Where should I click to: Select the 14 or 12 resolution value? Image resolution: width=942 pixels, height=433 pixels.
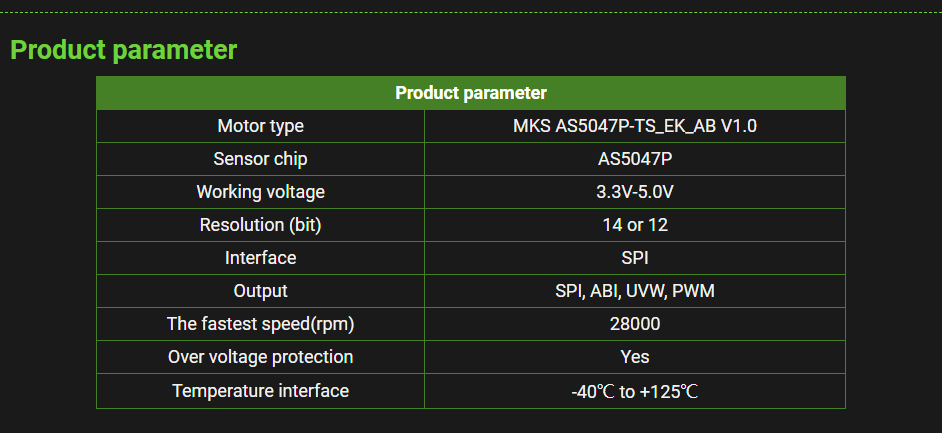(x=634, y=225)
